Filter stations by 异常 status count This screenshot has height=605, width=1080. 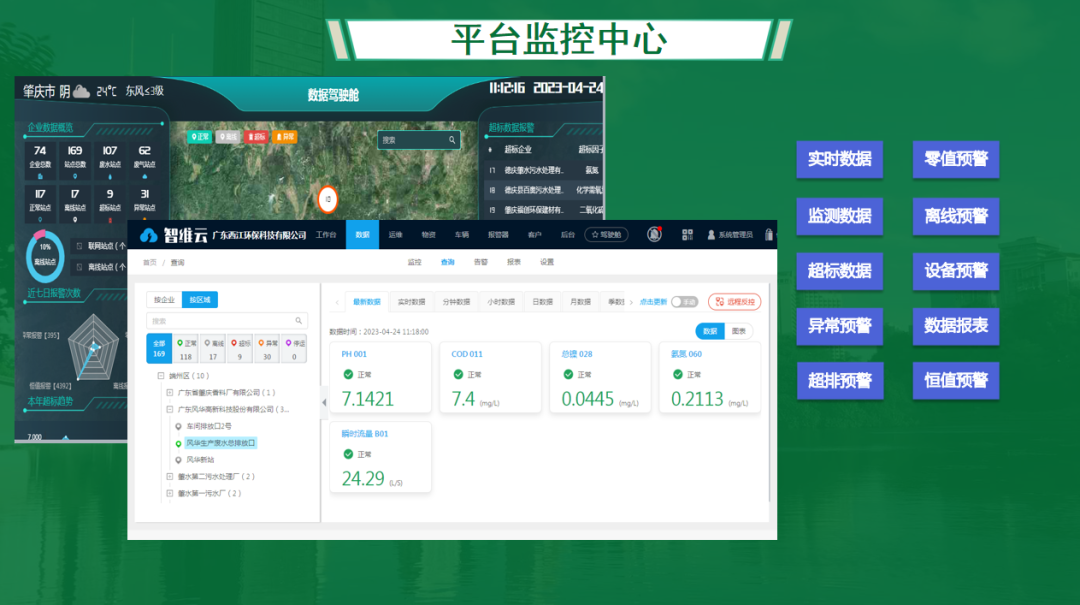tap(265, 349)
